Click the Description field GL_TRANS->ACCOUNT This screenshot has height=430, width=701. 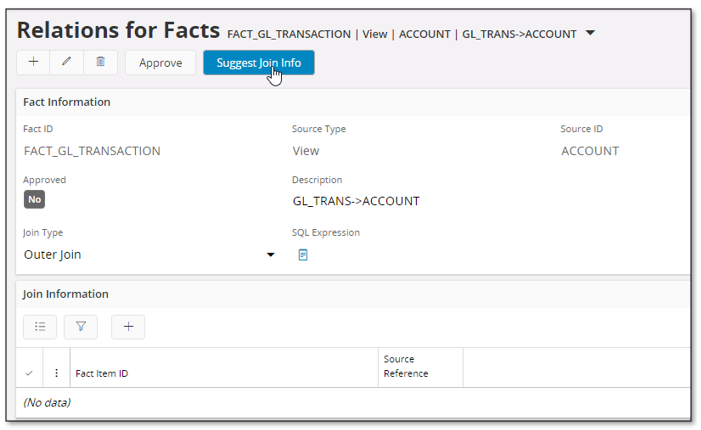(x=356, y=201)
